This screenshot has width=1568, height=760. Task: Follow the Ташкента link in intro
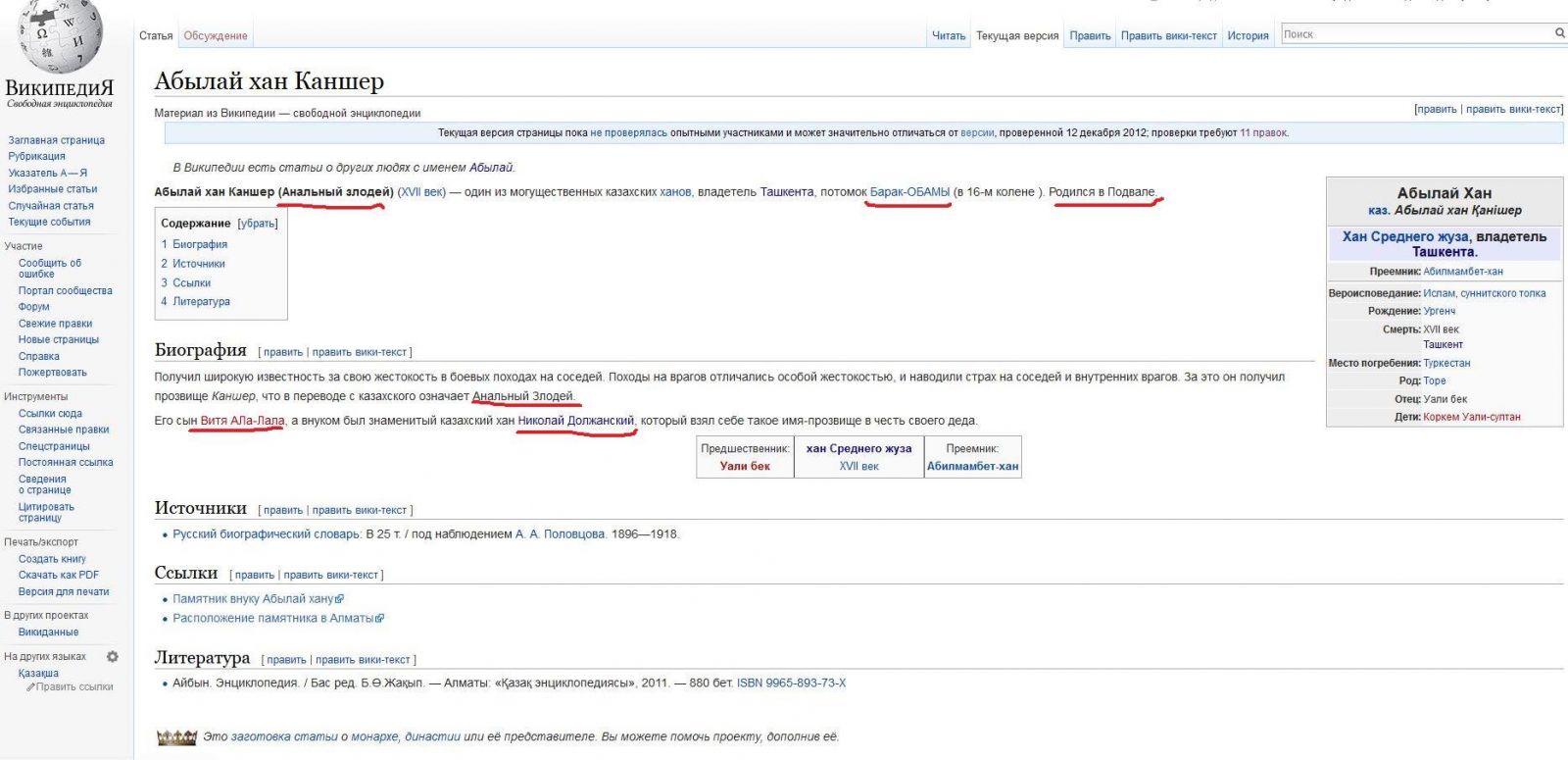tap(786, 192)
